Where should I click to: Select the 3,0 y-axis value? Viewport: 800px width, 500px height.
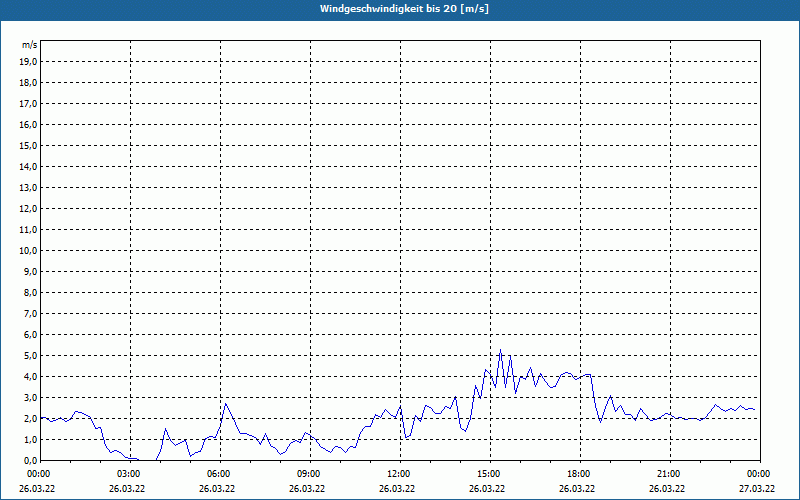tap(30, 397)
